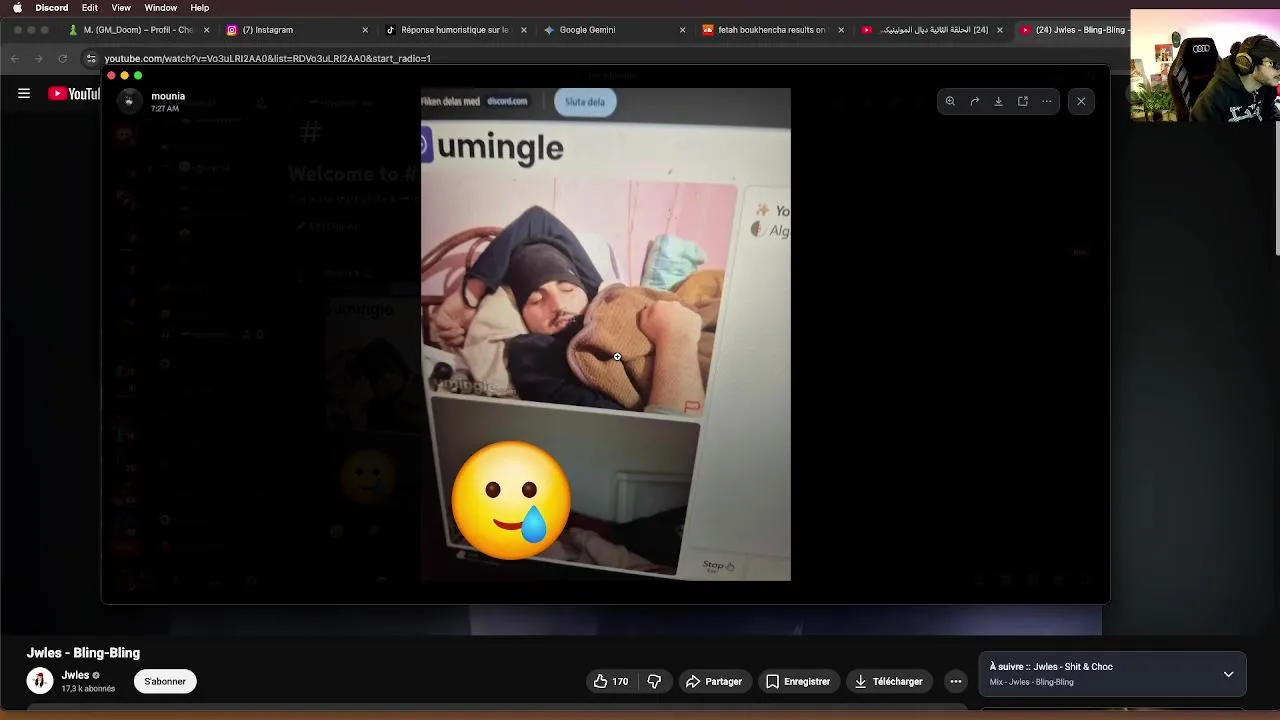
Task: Open Apple menu in menu bar
Action: pyautogui.click(x=17, y=8)
